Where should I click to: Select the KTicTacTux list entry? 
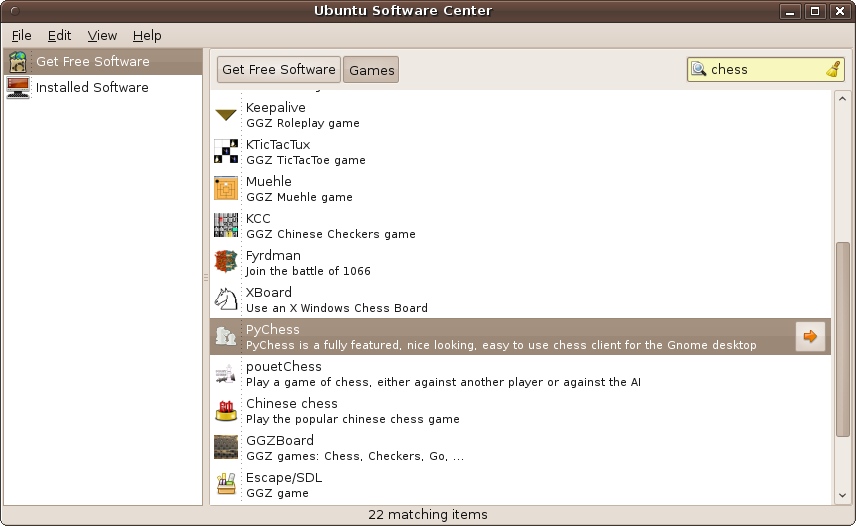520,152
